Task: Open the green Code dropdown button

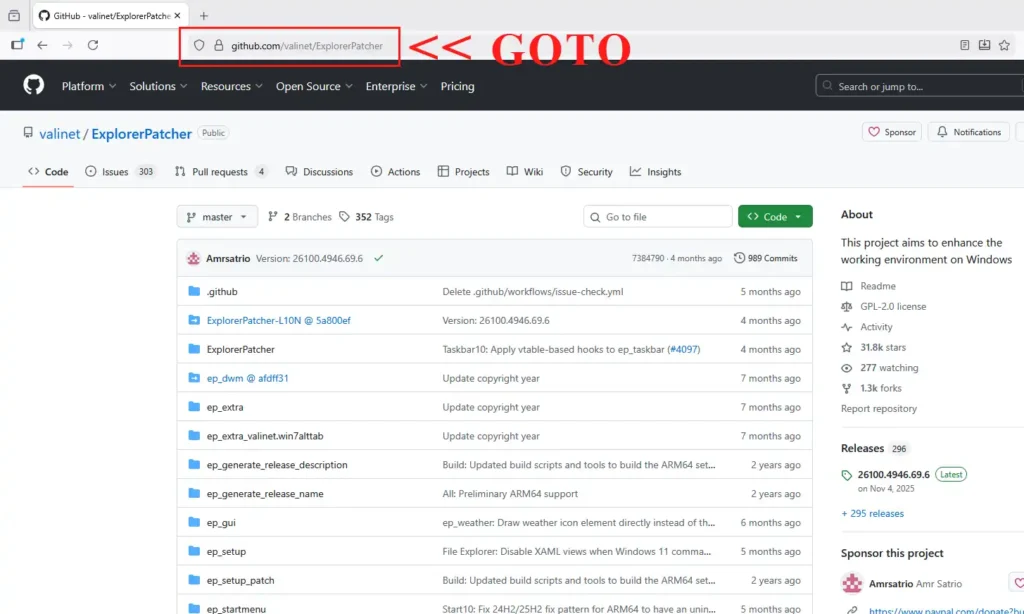Action: (x=775, y=217)
